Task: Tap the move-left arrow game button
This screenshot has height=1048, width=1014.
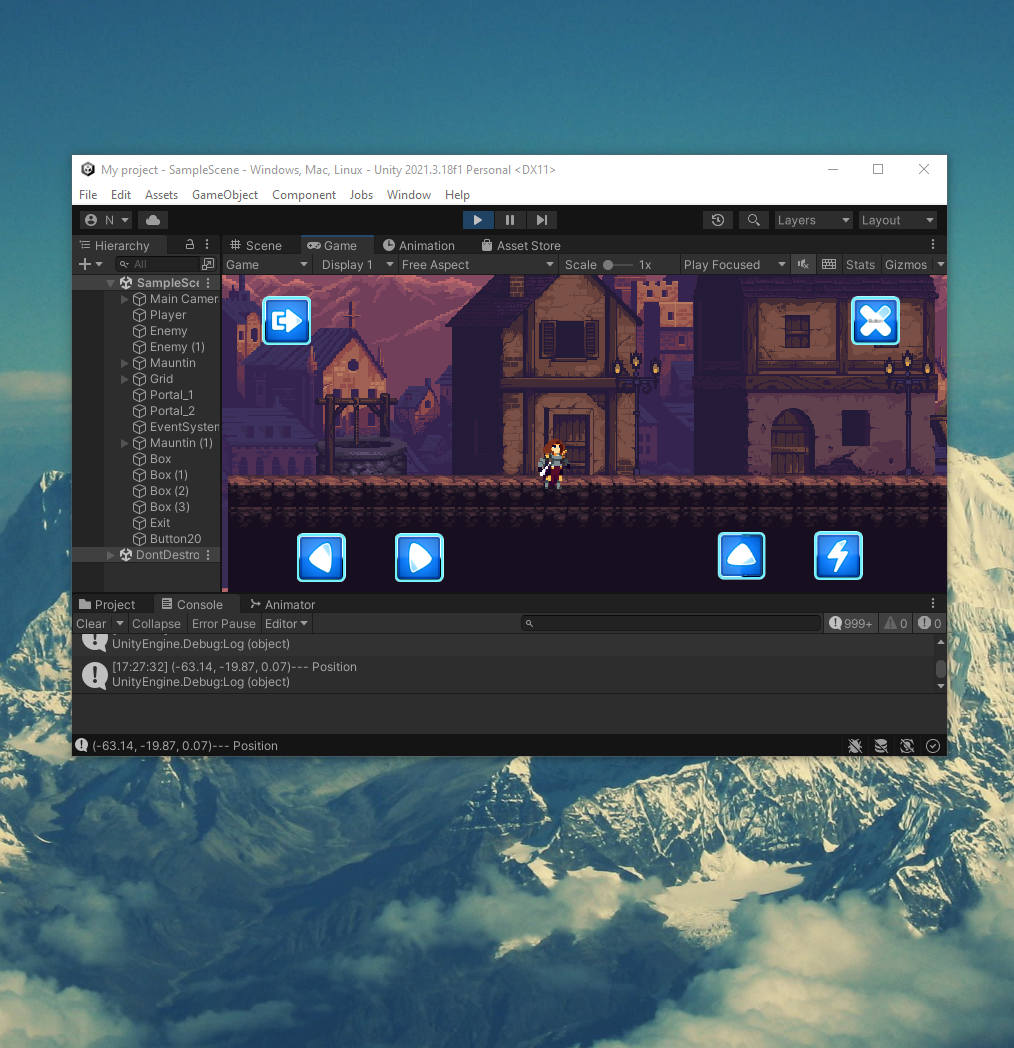Action: [x=322, y=557]
